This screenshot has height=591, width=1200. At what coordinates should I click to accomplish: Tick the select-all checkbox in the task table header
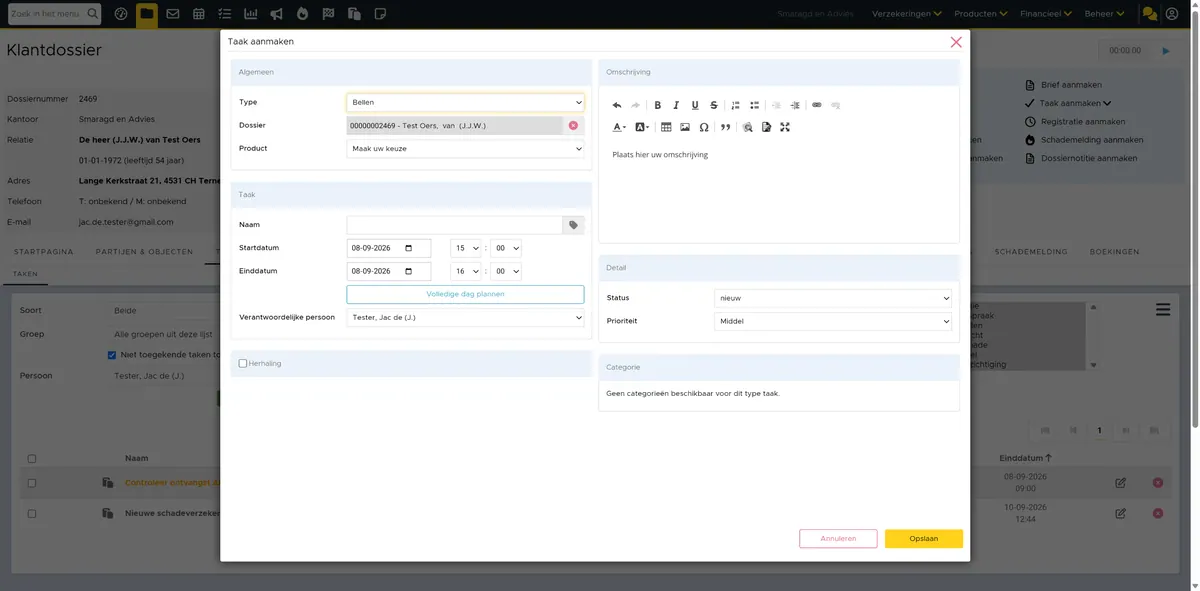tap(32, 459)
